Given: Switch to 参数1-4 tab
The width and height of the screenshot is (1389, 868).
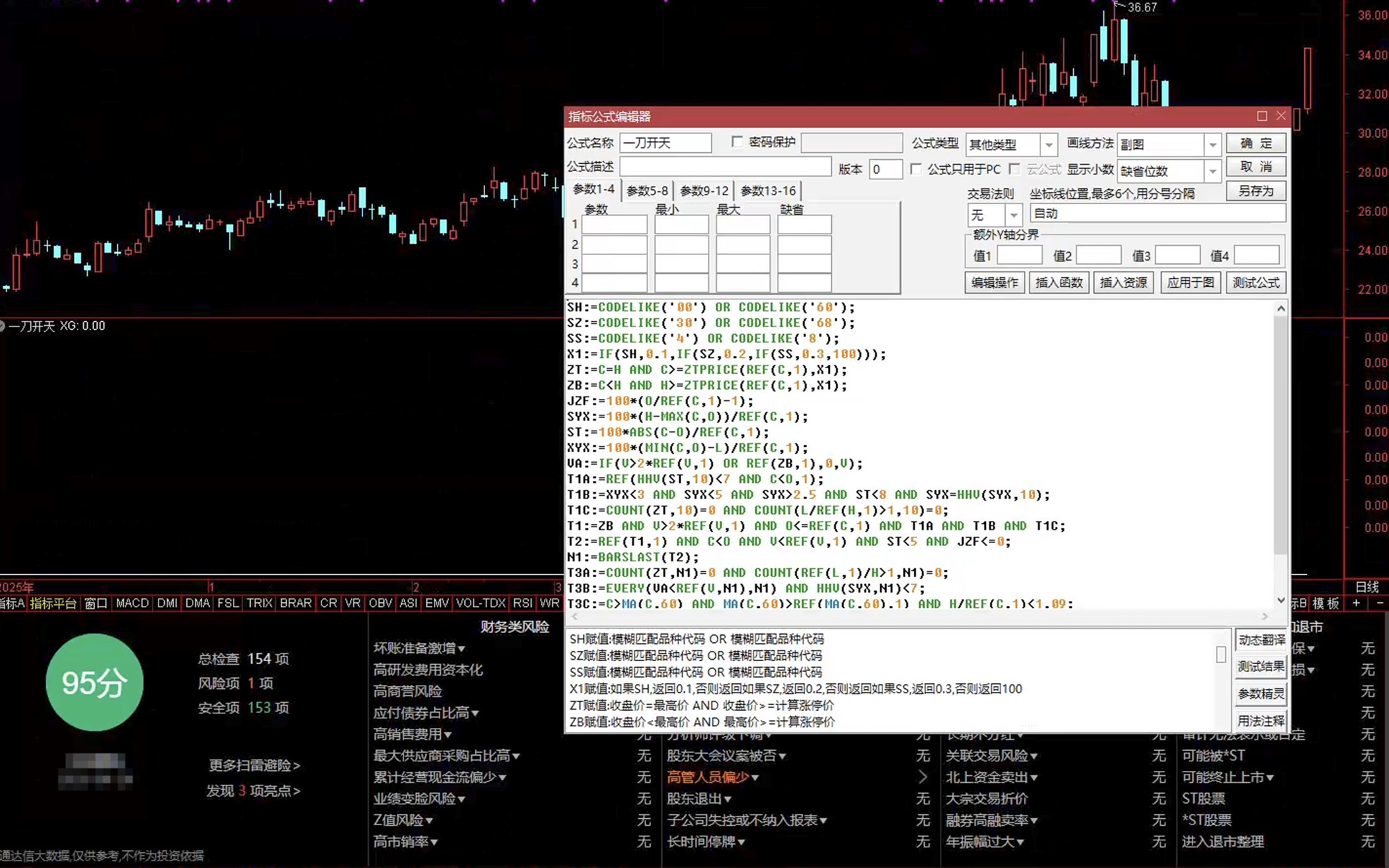Looking at the screenshot, I should coord(594,190).
